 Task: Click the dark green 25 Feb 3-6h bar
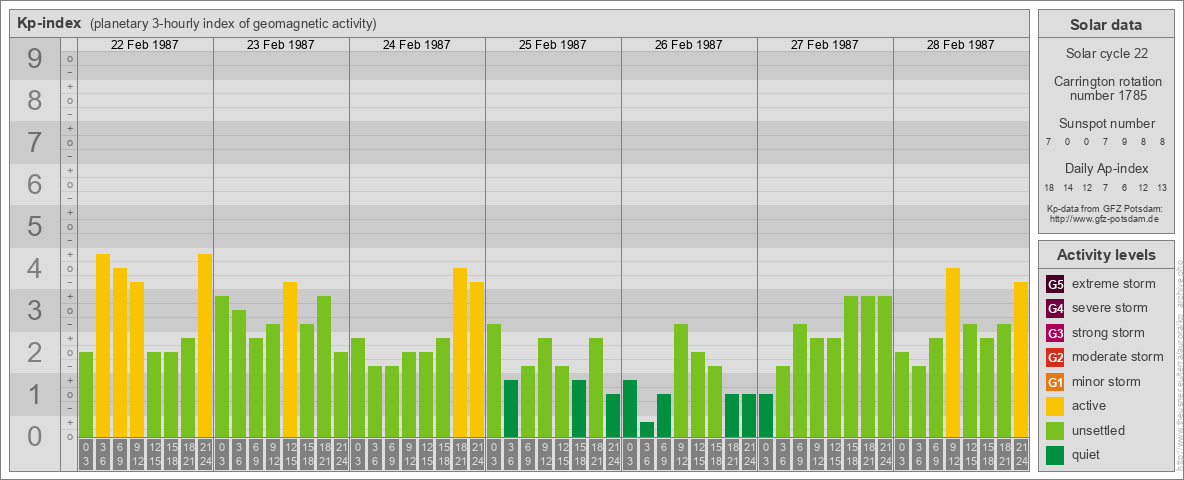click(510, 408)
